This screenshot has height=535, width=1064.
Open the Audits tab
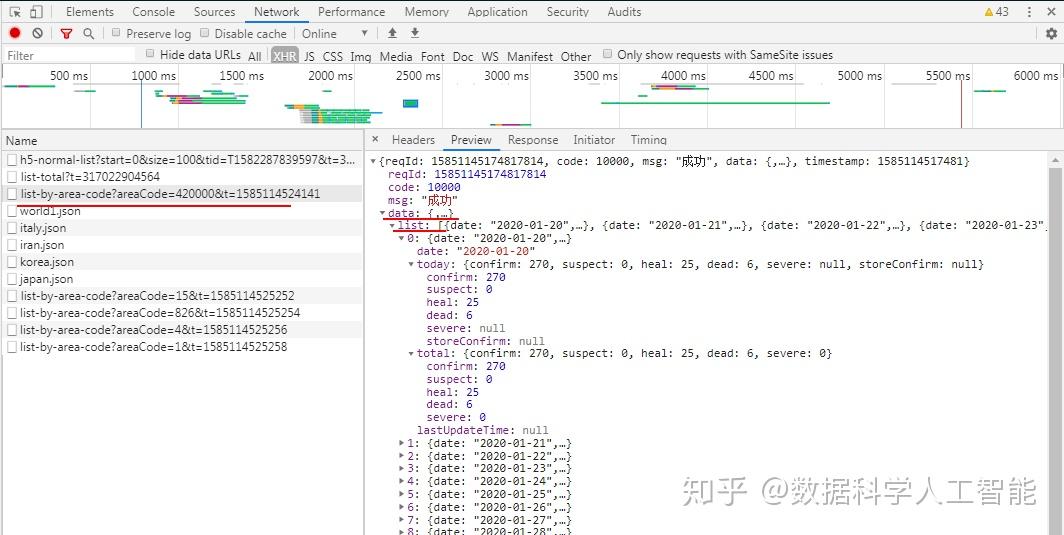pyautogui.click(x=624, y=12)
